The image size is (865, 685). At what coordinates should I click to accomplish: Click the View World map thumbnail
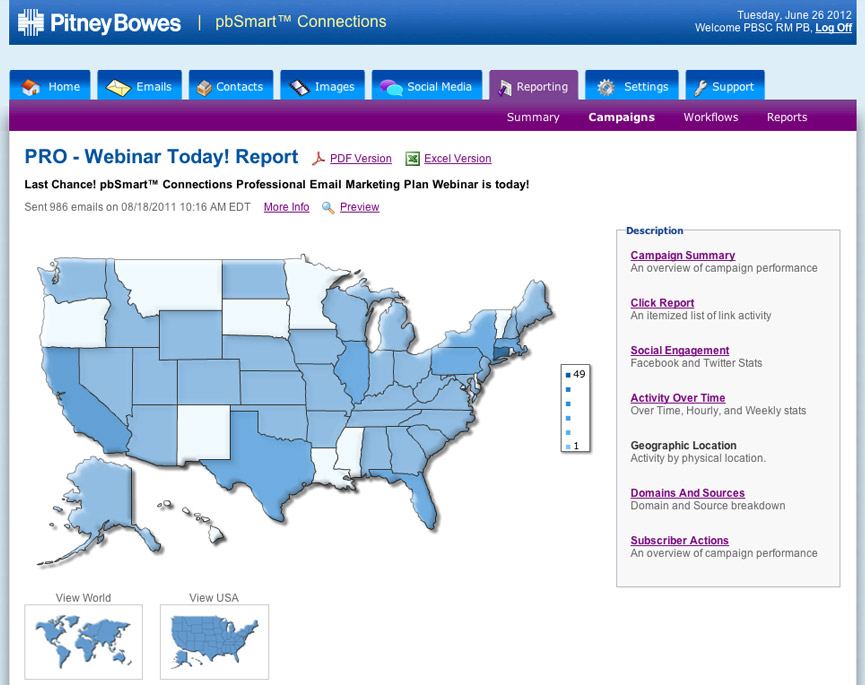(x=83, y=642)
